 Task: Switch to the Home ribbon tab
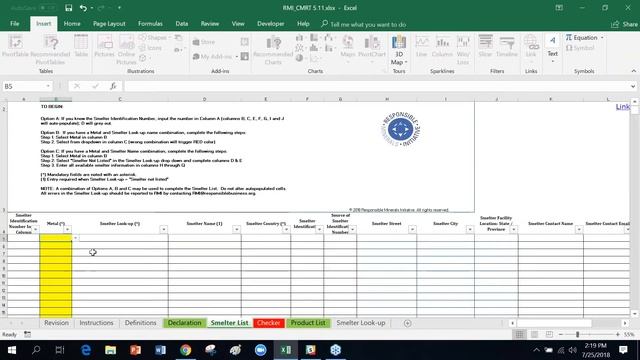point(72,24)
